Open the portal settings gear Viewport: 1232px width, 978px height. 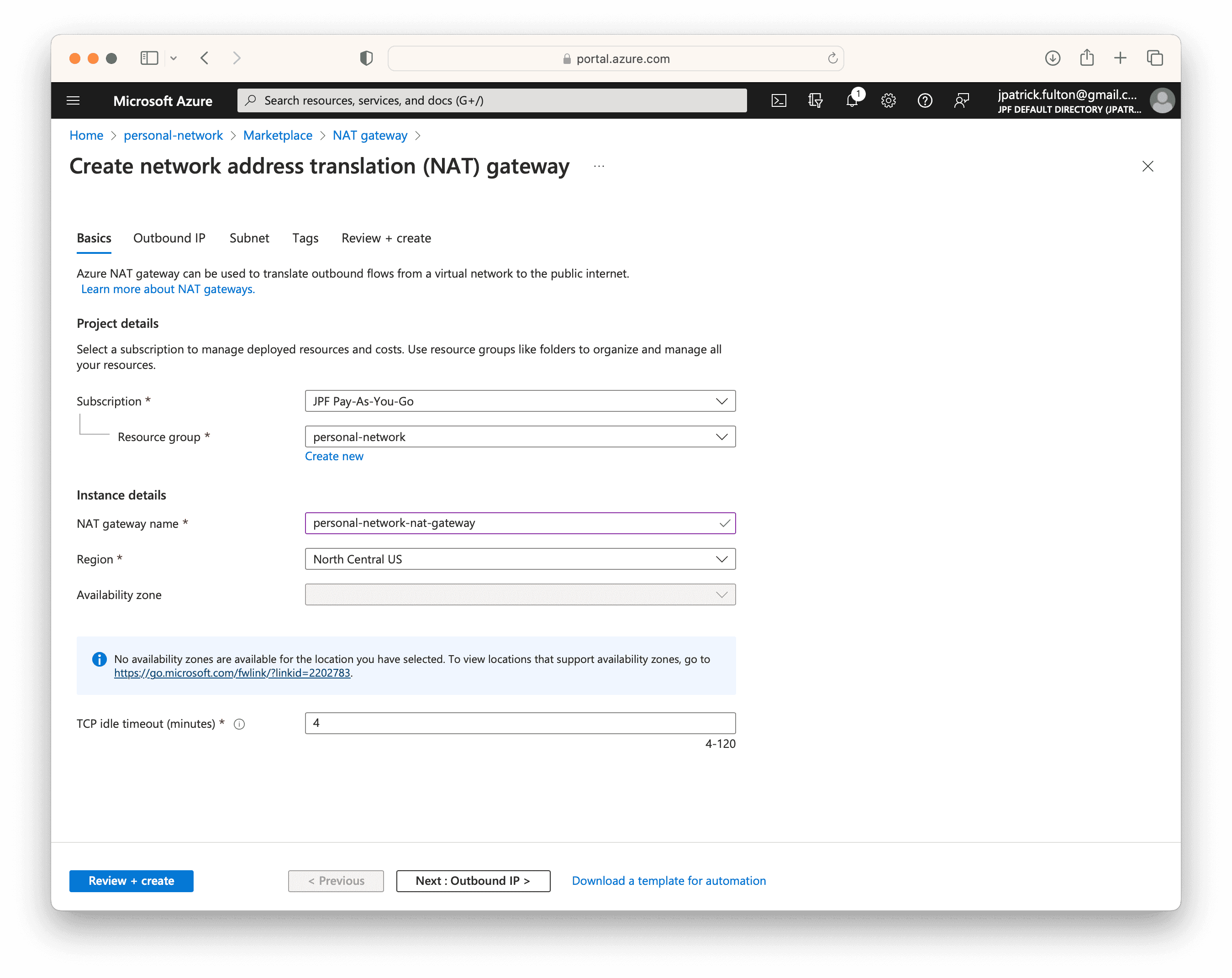pyautogui.click(x=888, y=100)
